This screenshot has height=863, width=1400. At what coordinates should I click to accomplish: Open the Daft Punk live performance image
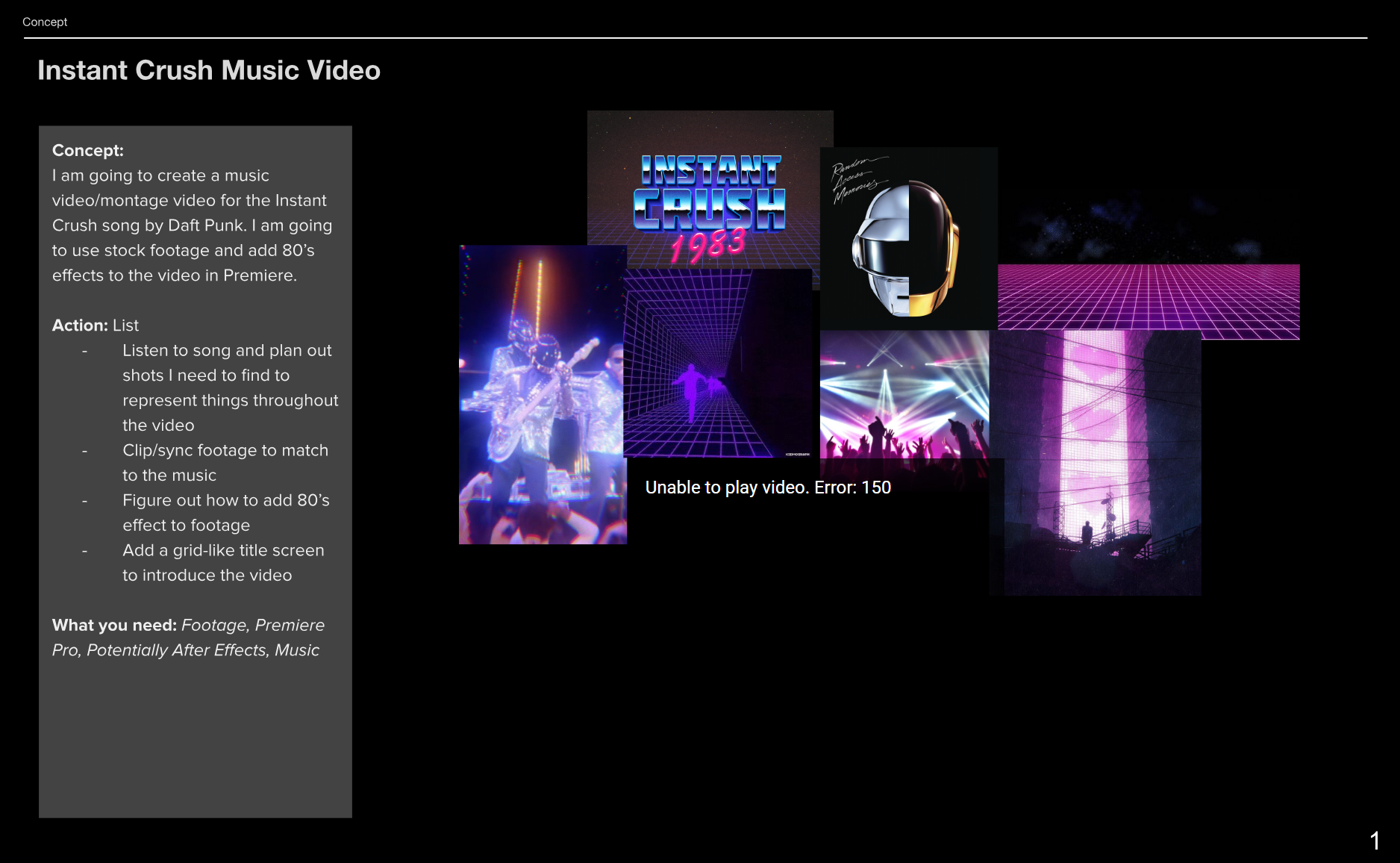point(543,394)
